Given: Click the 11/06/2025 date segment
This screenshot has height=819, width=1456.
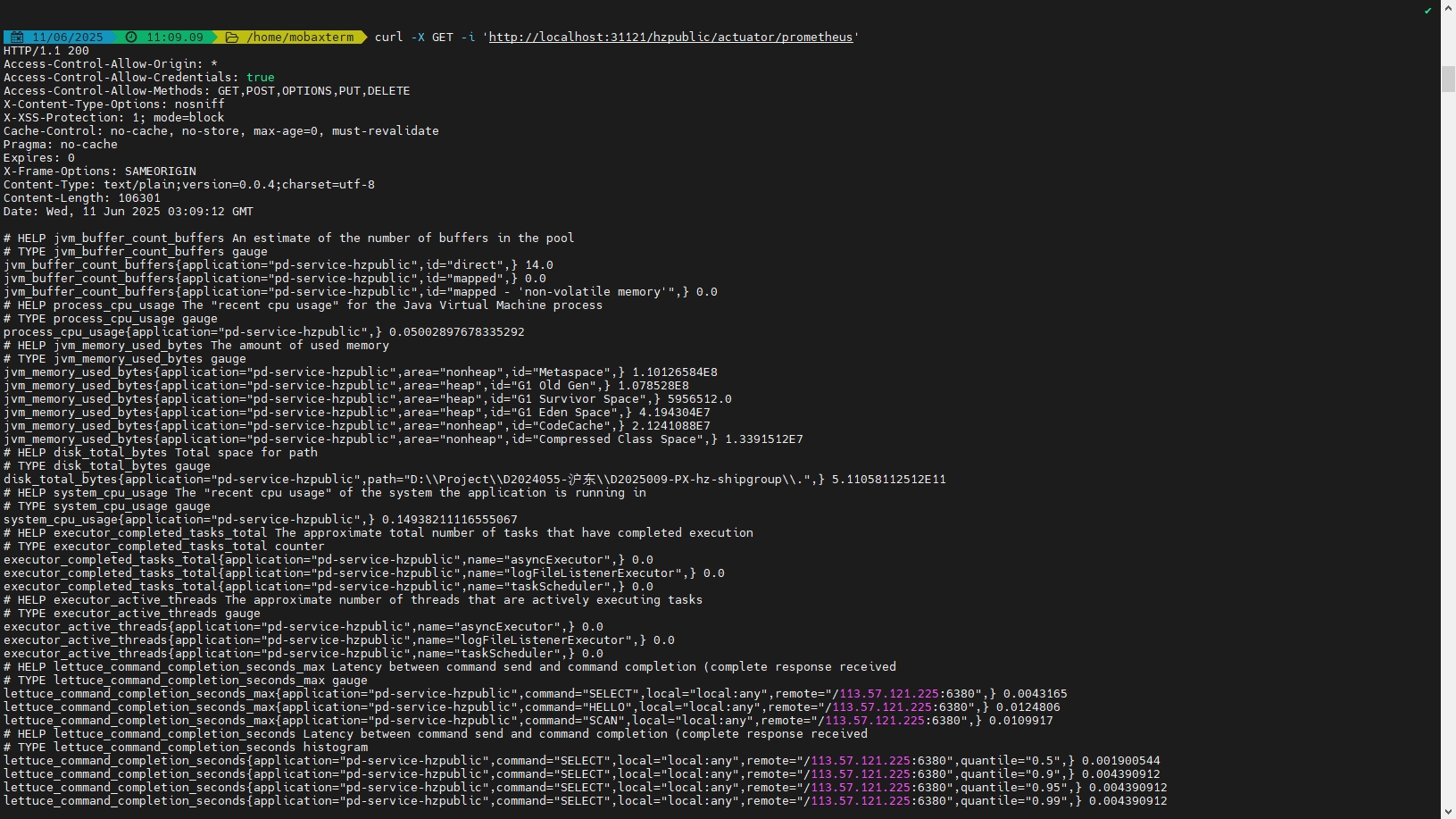Looking at the screenshot, I should [x=67, y=38].
